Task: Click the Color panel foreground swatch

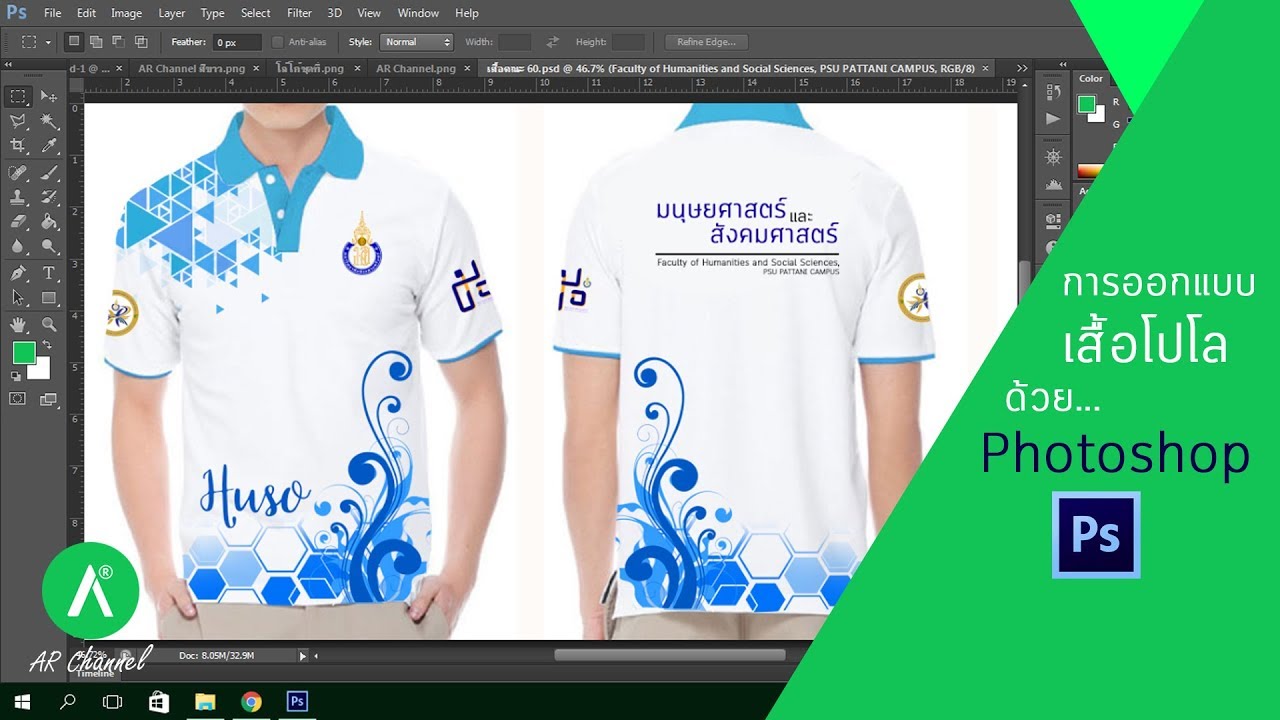Action: [1086, 104]
